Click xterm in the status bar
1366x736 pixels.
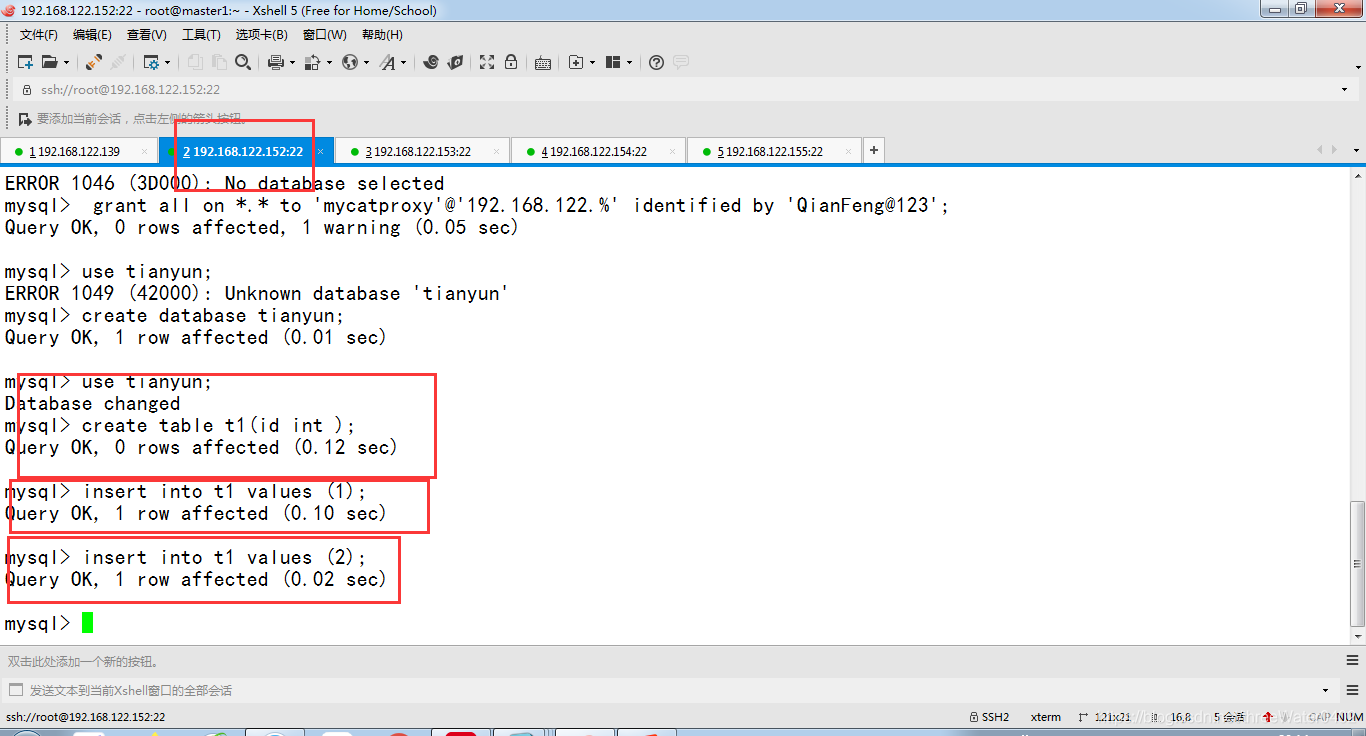pyautogui.click(x=1046, y=717)
